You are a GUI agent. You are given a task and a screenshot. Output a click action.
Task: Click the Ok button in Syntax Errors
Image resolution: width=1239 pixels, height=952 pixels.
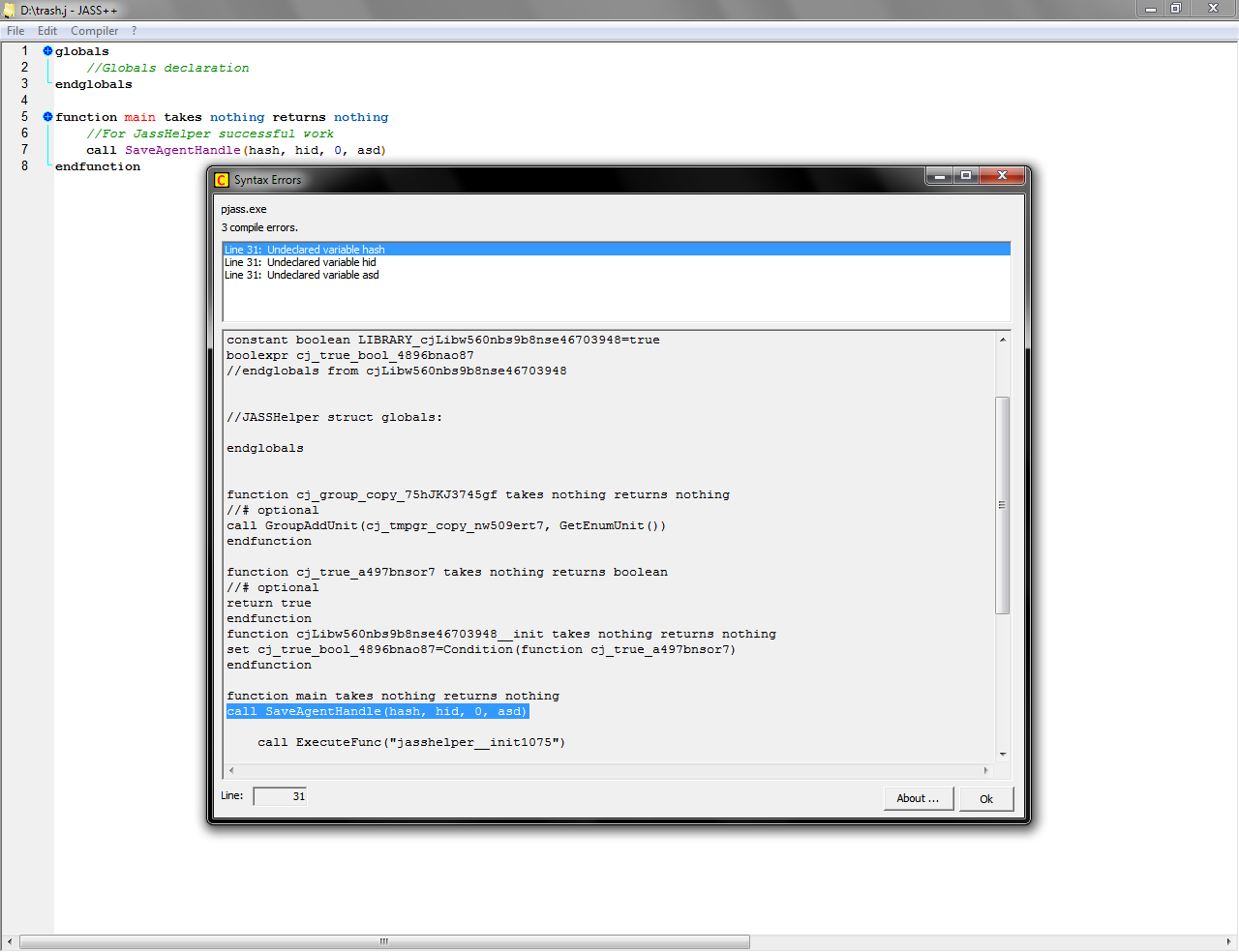coord(986,798)
